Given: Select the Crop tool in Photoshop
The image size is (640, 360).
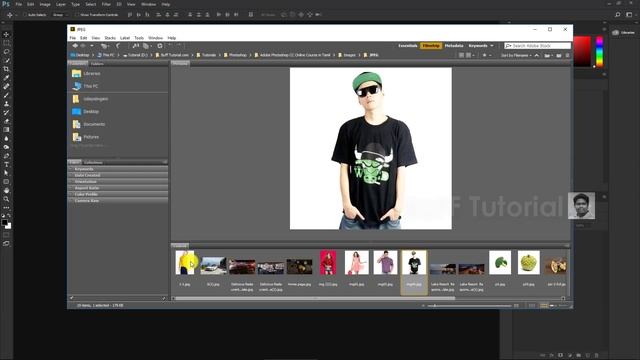Looking at the screenshot, I should 6,69.
